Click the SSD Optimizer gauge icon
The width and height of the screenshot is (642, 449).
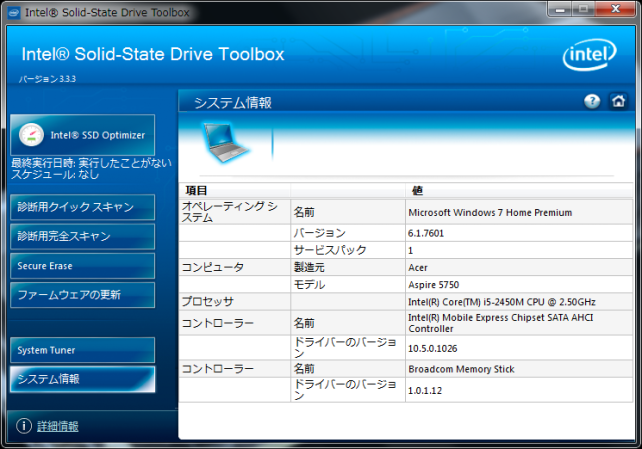click(32, 135)
